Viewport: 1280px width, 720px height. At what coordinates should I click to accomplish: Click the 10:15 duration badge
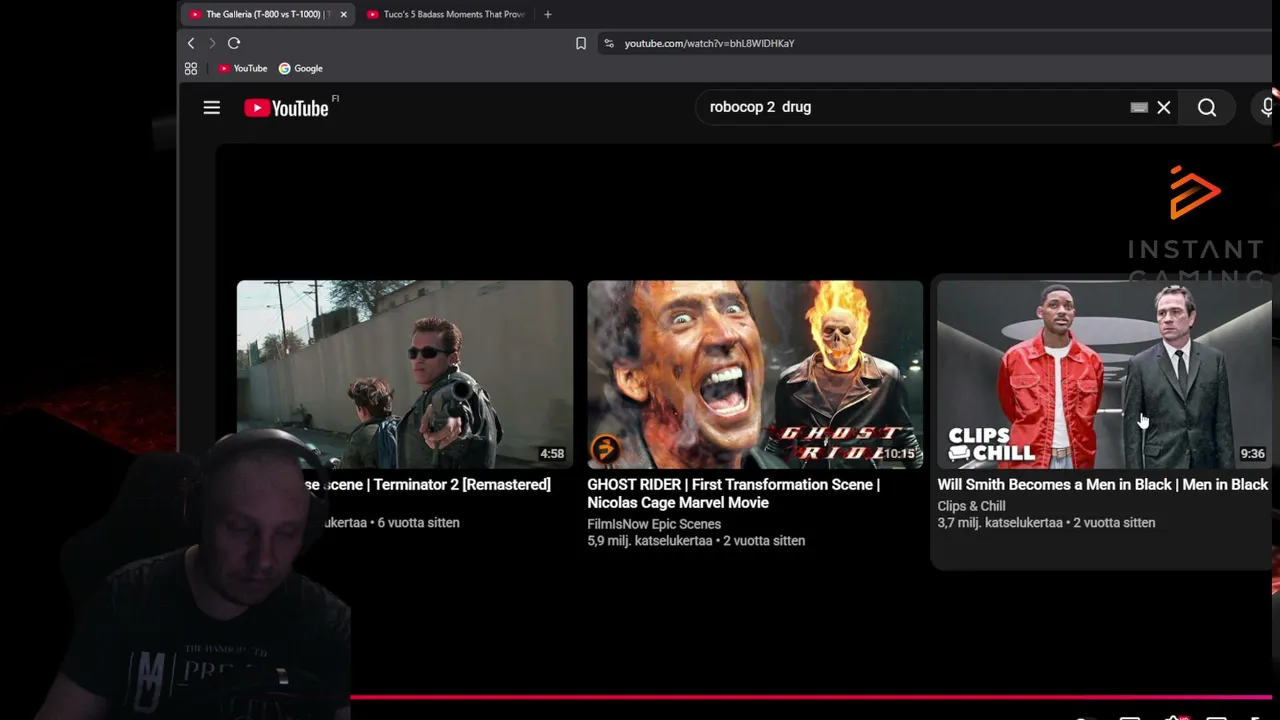coord(899,454)
